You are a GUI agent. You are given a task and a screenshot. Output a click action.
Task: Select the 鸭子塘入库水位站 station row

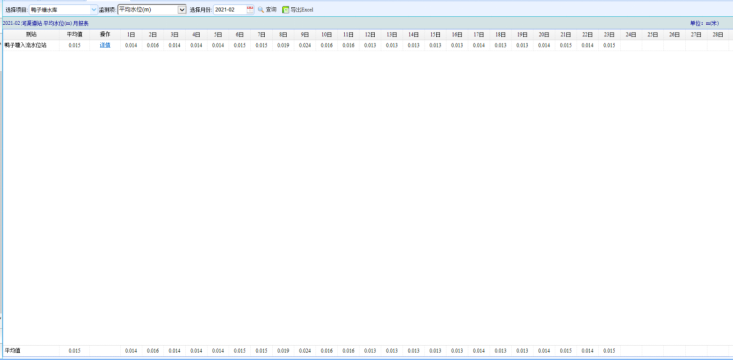(x=366, y=45)
